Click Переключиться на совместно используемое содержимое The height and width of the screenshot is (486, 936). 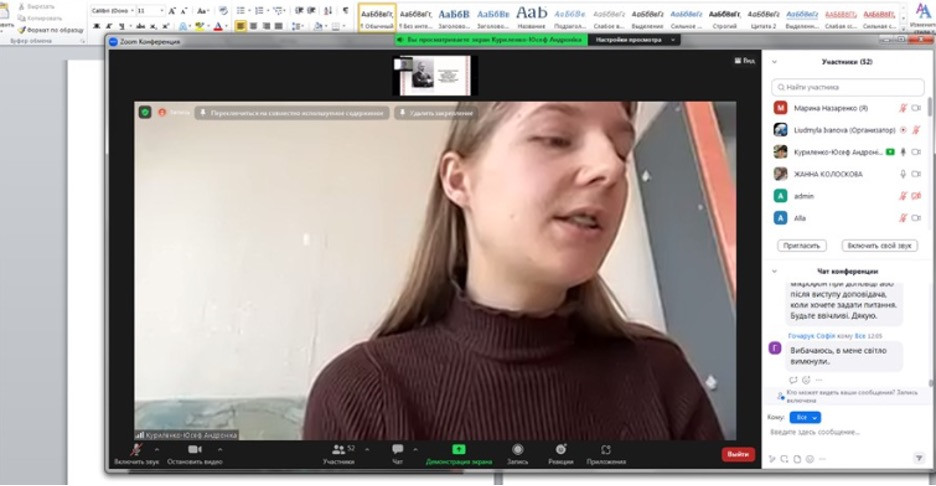(292, 112)
